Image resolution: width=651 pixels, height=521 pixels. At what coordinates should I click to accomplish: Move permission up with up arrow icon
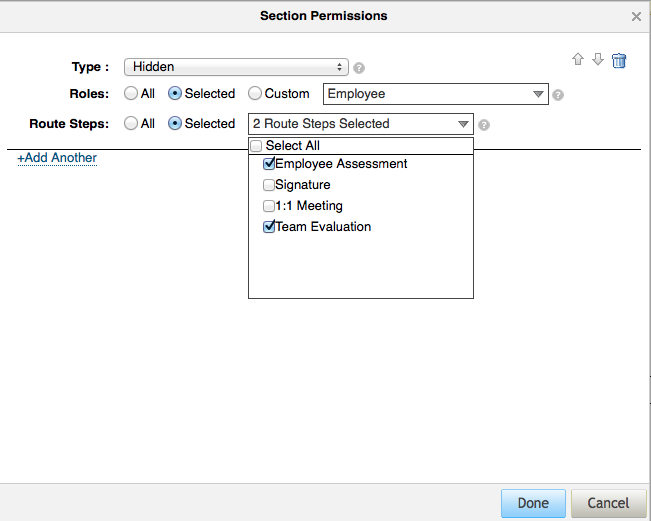coord(578,59)
